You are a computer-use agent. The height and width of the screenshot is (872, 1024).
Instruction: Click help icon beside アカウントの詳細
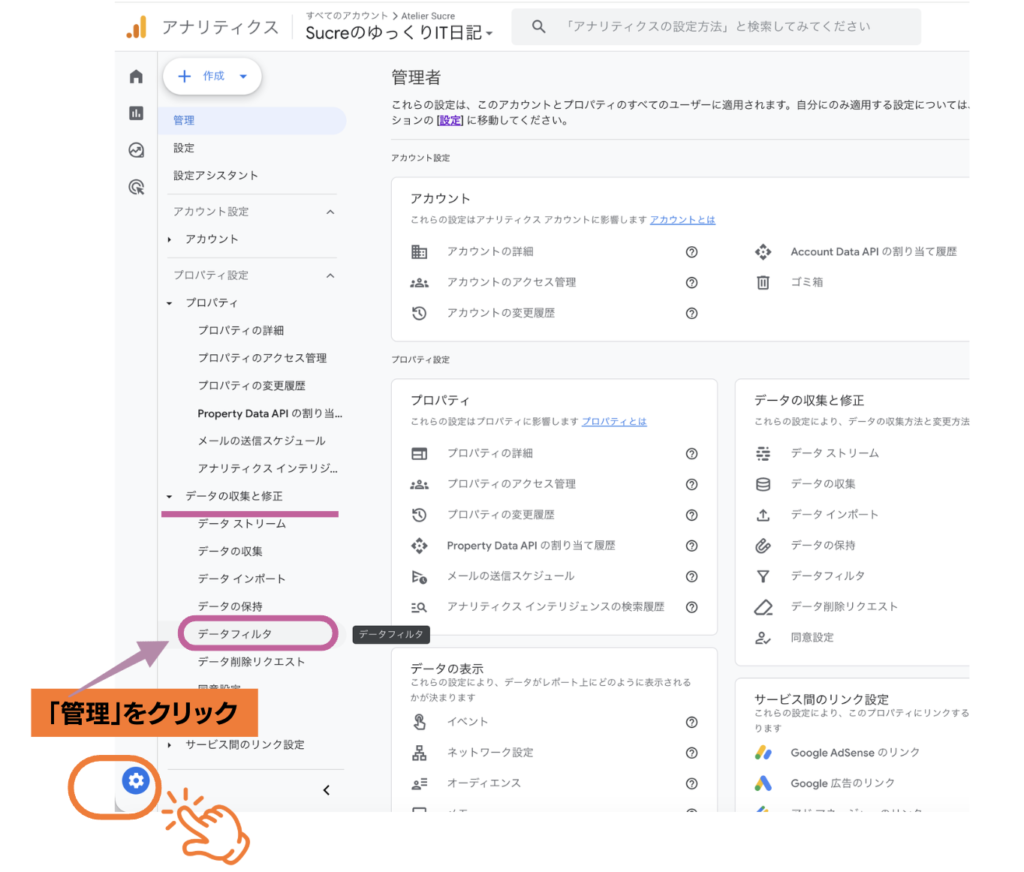tap(691, 252)
